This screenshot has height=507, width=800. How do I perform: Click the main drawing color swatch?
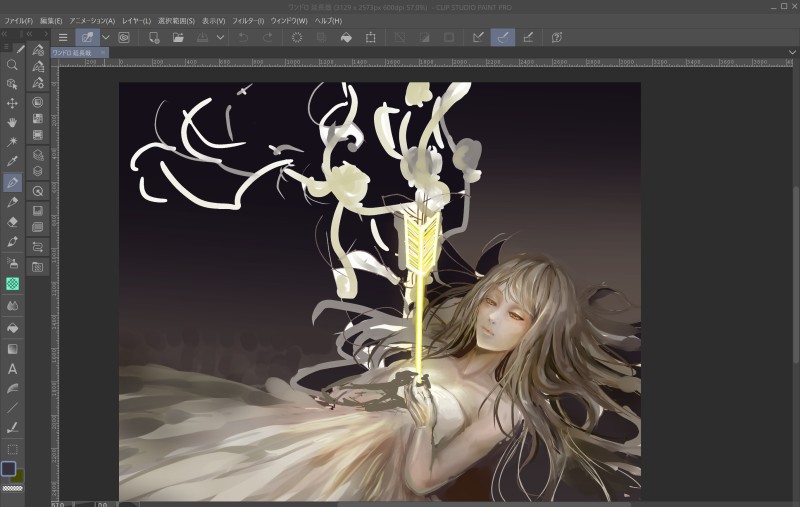9,467
